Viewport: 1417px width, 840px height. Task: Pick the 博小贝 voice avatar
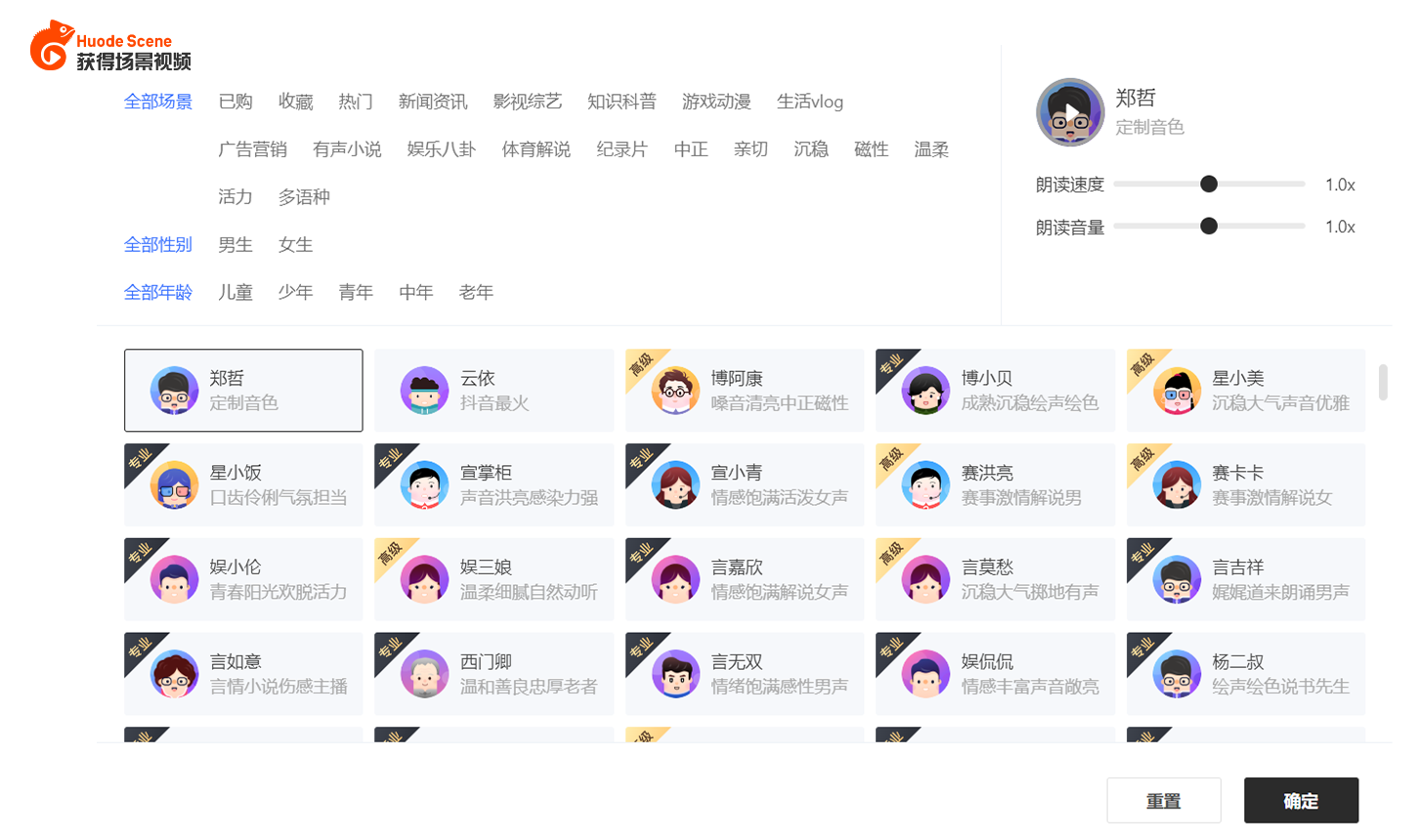[925, 391]
